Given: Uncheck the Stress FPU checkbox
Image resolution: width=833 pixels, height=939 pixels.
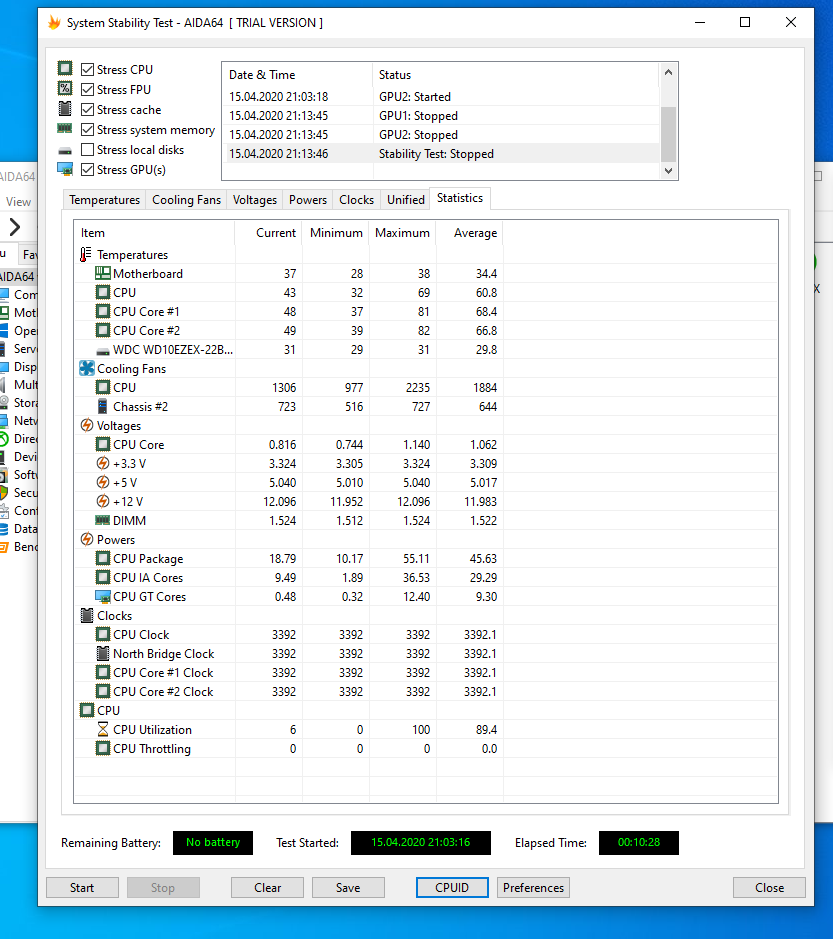Looking at the screenshot, I should (87, 90).
